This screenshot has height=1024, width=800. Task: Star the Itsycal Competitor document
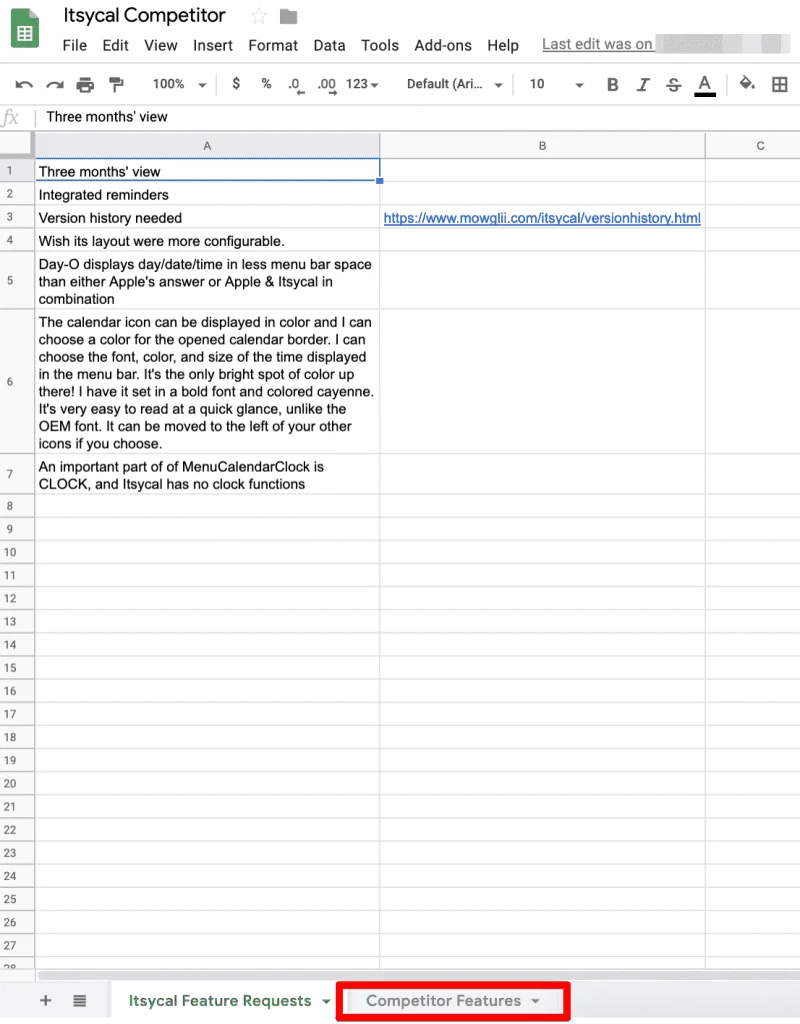pos(259,16)
